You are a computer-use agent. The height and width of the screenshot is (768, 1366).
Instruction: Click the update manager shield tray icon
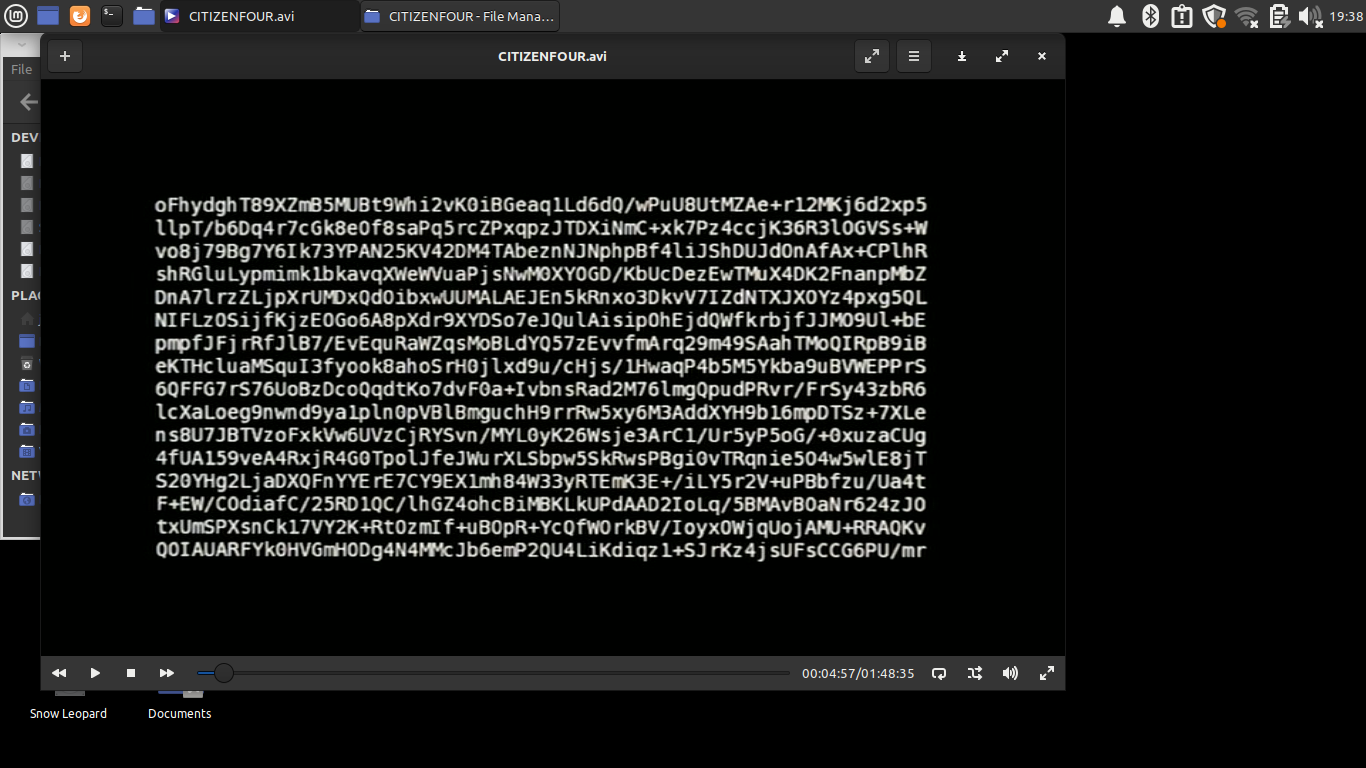(x=1214, y=16)
